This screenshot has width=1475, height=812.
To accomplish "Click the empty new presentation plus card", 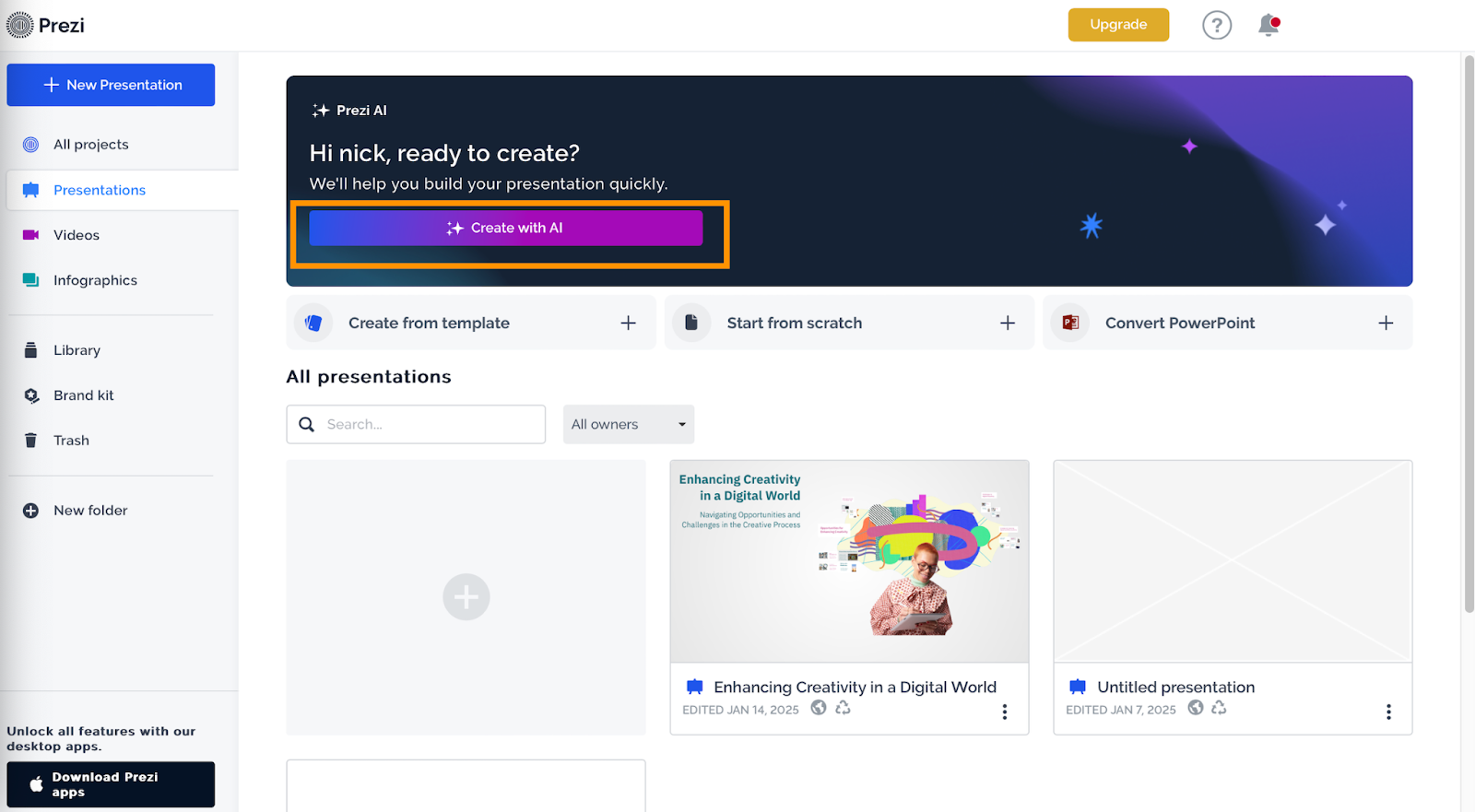I will [466, 597].
